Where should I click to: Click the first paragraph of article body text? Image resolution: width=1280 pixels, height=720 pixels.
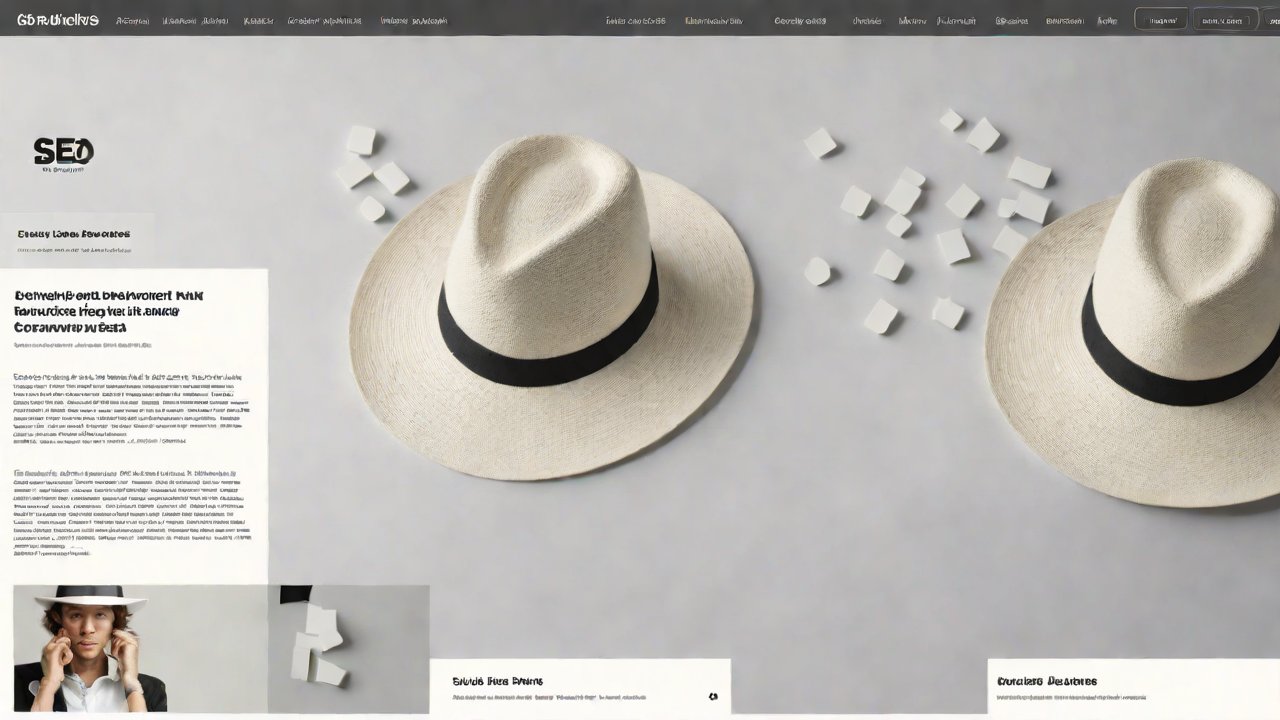tap(128, 407)
